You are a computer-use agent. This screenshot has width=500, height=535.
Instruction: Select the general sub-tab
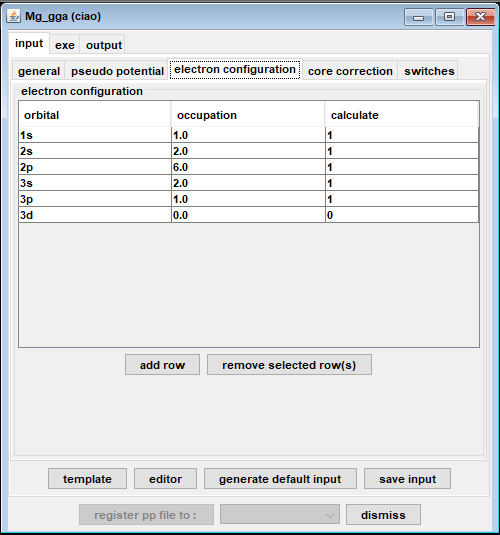coord(39,71)
